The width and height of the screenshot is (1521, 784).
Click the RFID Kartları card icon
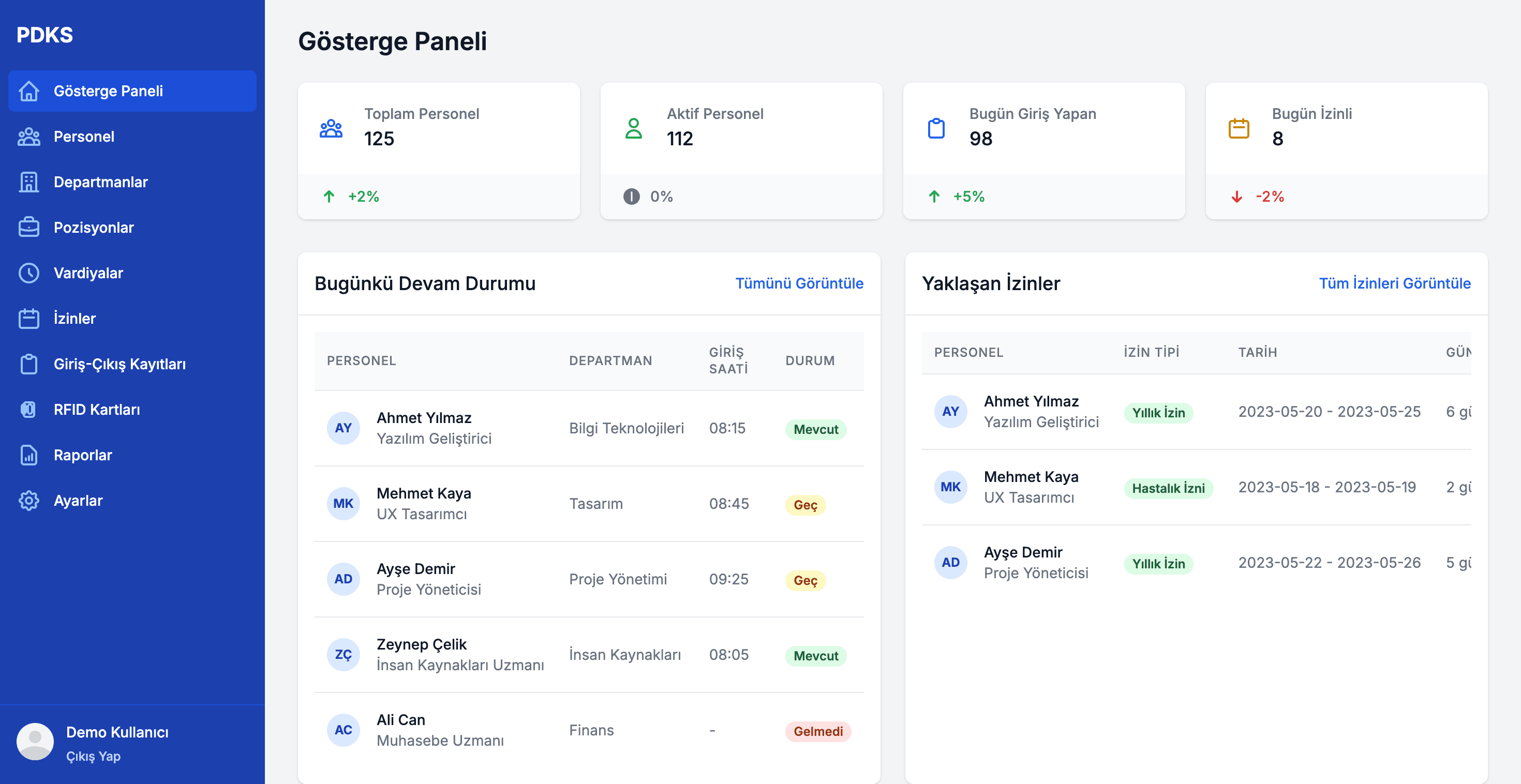(x=29, y=409)
